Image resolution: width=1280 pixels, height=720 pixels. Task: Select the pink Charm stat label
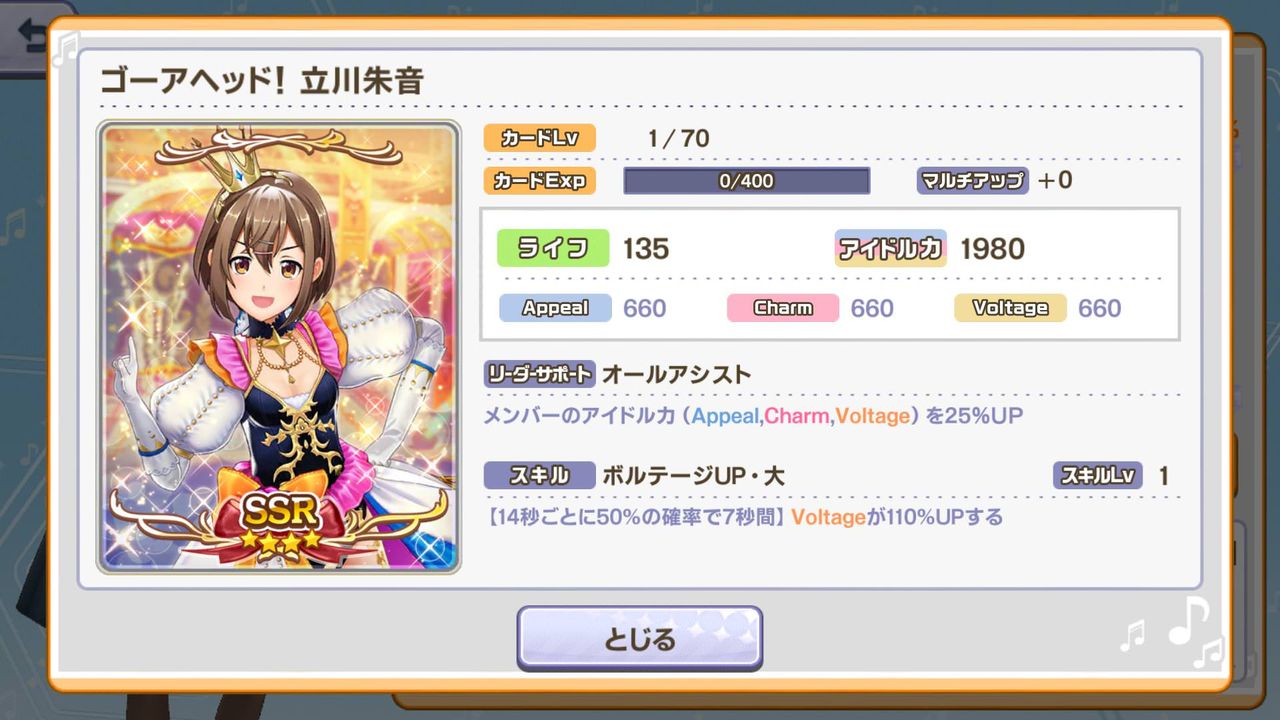pos(783,308)
